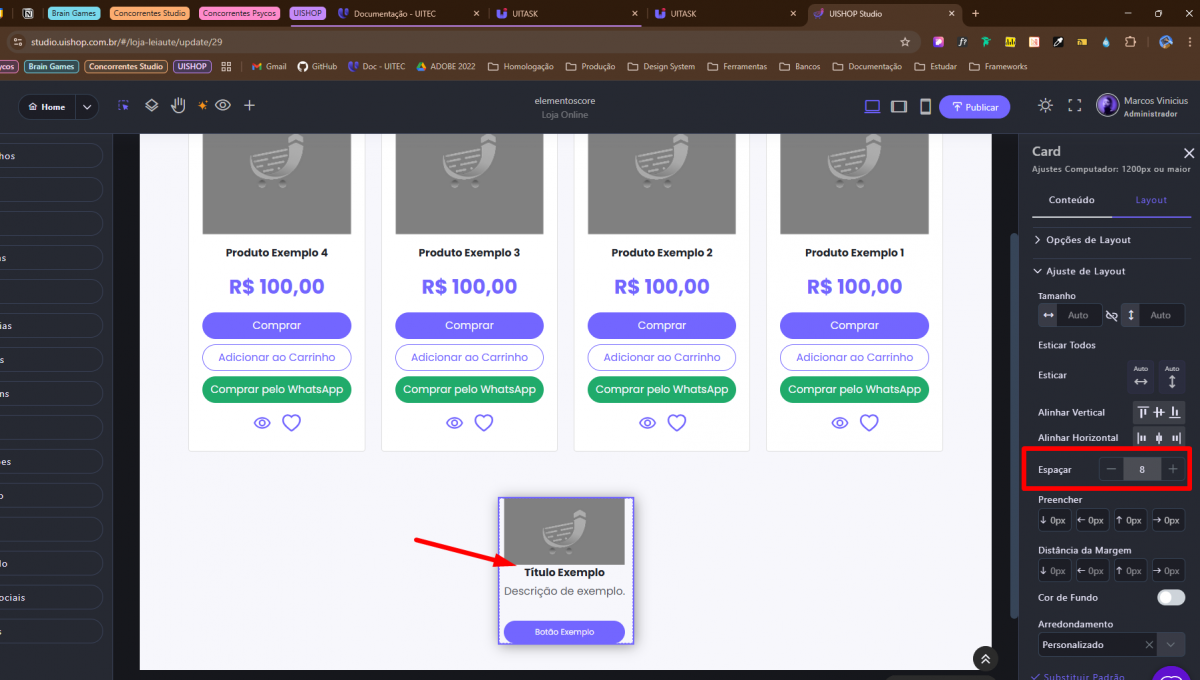Image resolution: width=1200 pixels, height=680 pixels.
Task: Click Comprar pelo WhatsApp on Produto Exemplo 2
Action: coord(661,389)
